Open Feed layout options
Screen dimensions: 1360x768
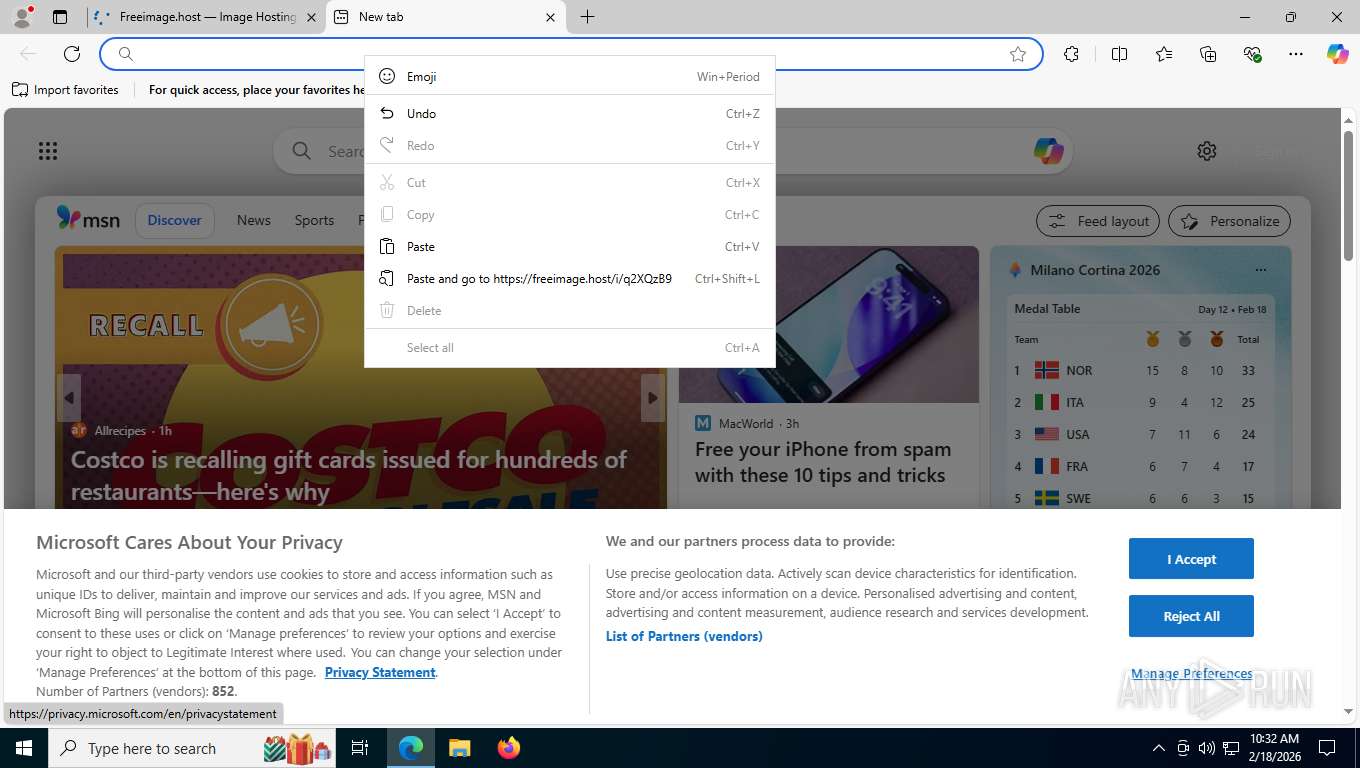pos(1098,221)
